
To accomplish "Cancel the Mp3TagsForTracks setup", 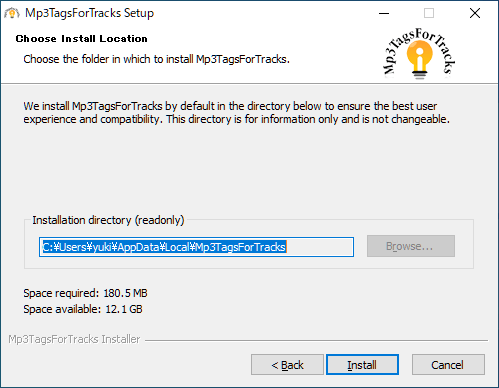I will (x=448, y=365).
